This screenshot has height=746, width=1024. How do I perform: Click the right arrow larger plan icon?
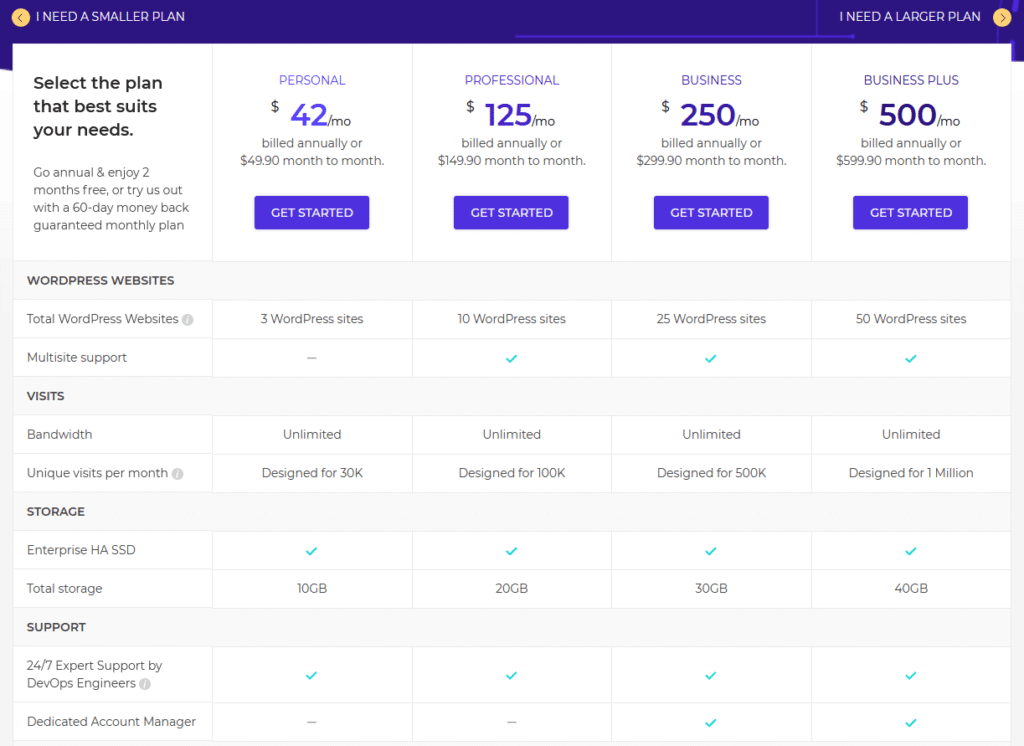1002,18
